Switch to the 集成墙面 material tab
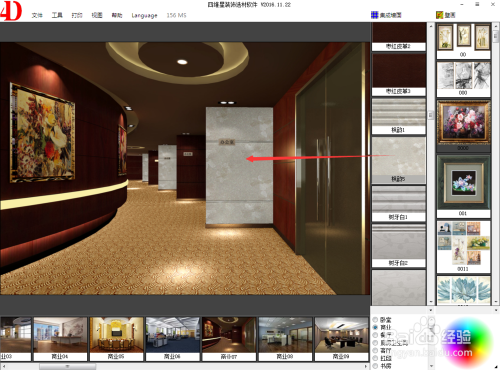 point(386,15)
